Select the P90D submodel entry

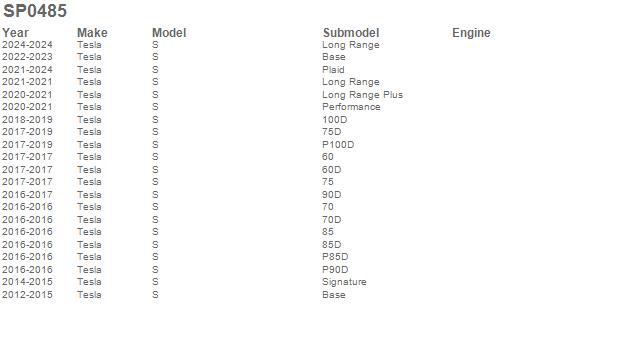[335, 269]
